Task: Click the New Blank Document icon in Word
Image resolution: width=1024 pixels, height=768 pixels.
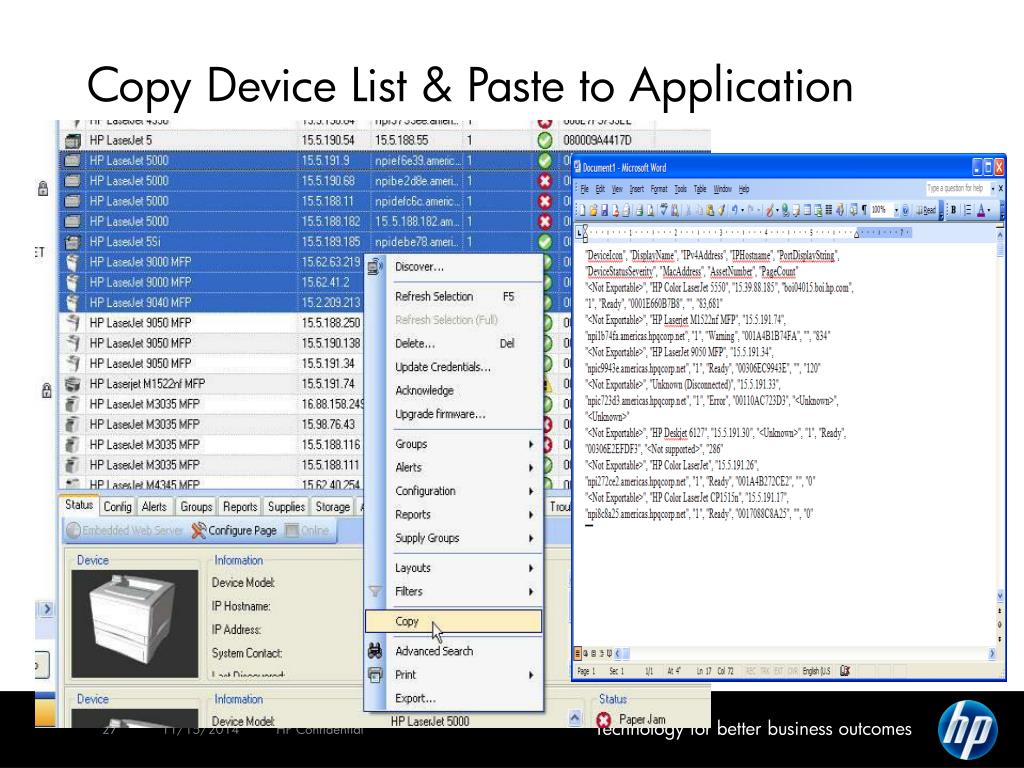Action: coord(582,210)
